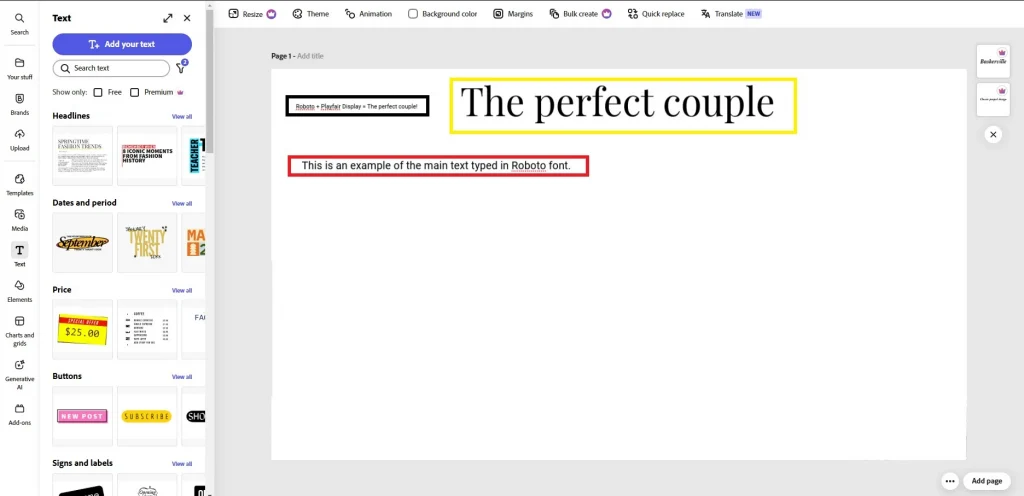Open text filter options icon

pos(182,67)
